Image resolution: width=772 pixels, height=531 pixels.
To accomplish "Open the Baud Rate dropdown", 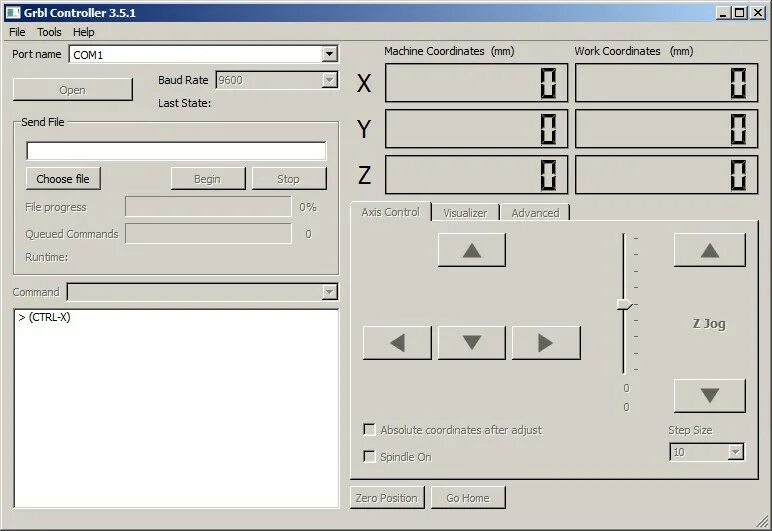I will click(x=329, y=80).
